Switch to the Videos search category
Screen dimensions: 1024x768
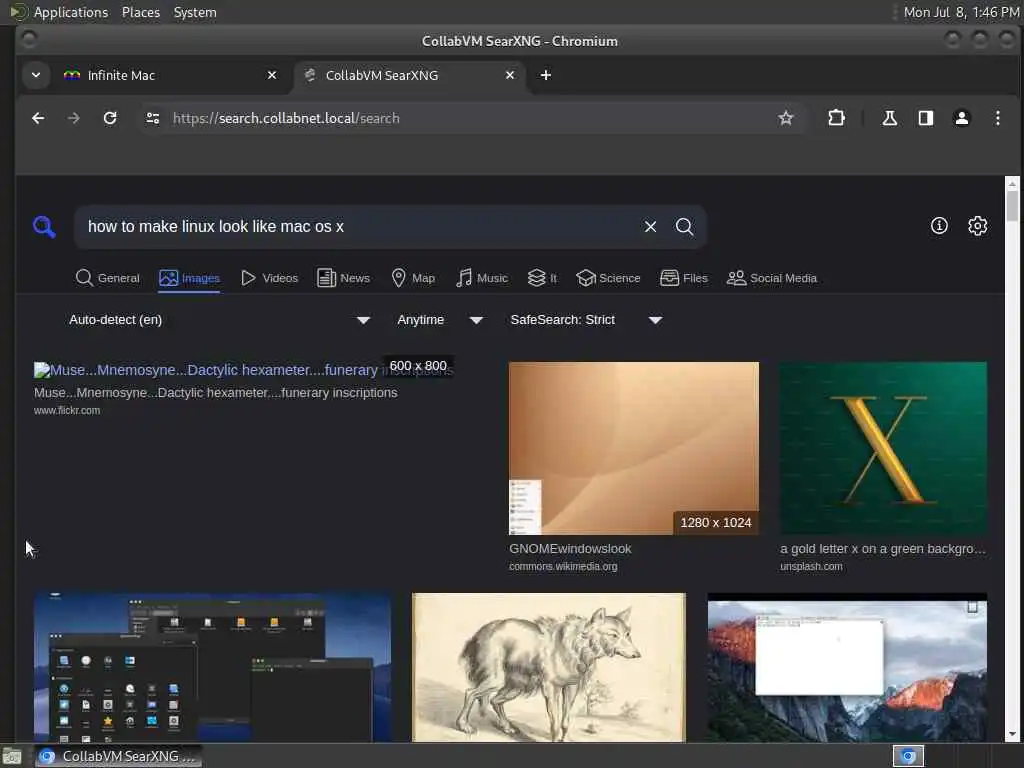[x=269, y=278]
